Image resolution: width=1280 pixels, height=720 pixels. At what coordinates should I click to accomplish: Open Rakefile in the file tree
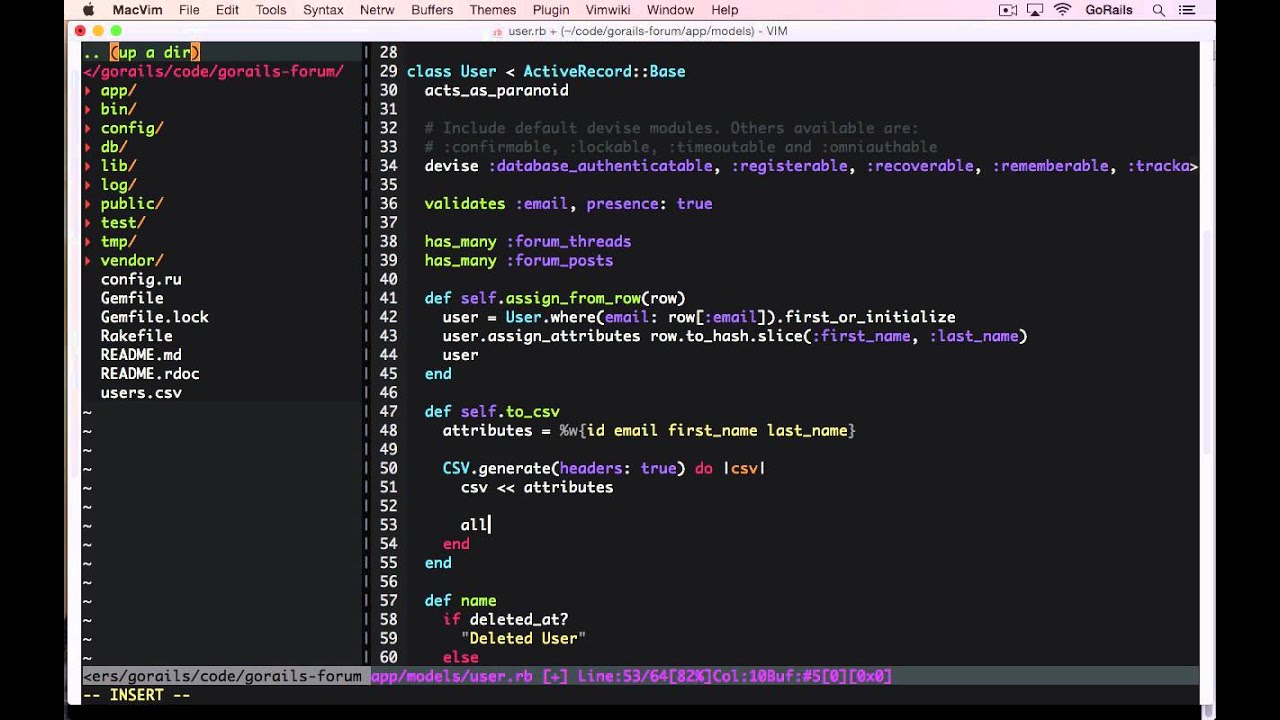pos(136,336)
